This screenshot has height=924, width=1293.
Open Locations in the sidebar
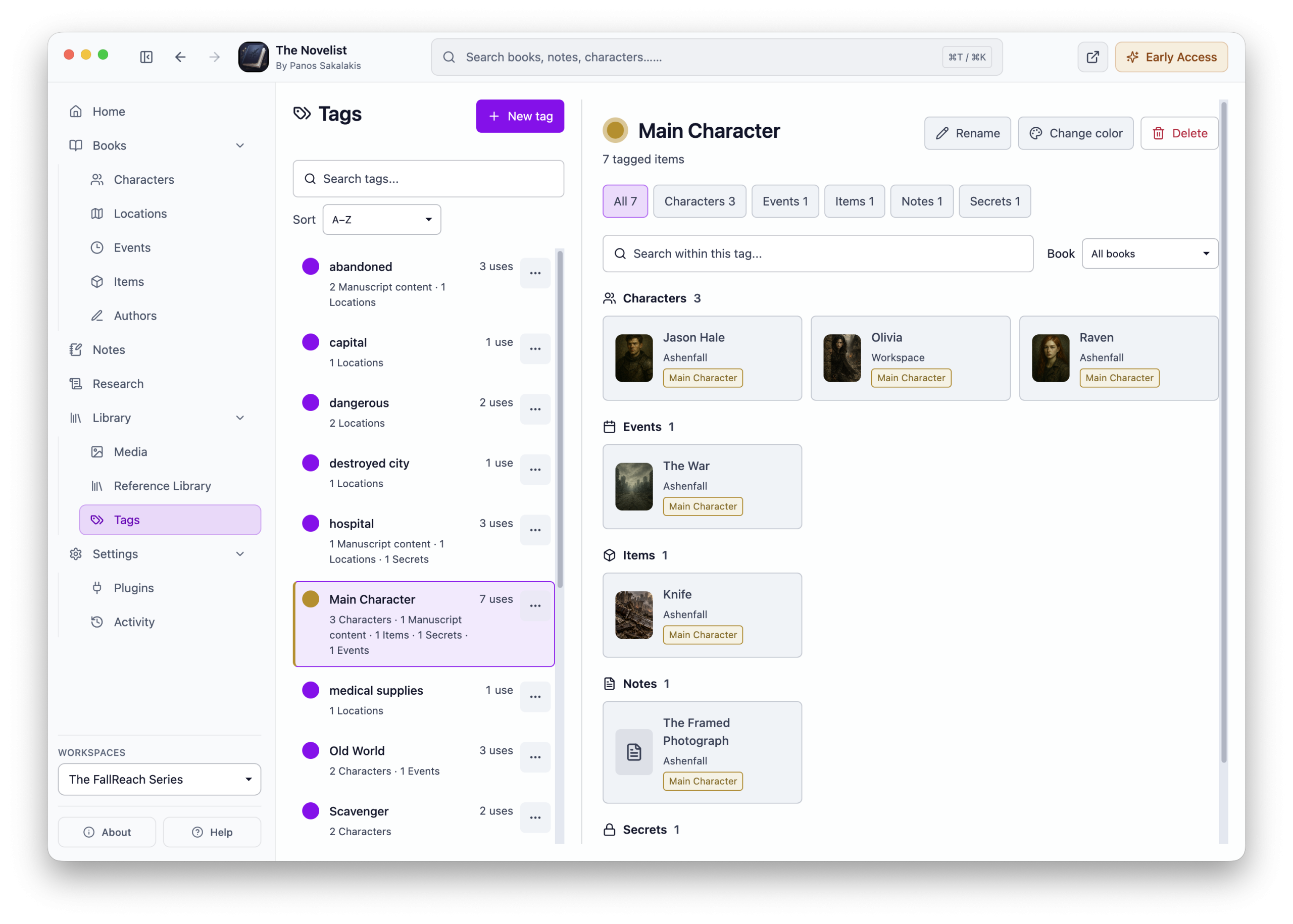[x=170, y=214]
